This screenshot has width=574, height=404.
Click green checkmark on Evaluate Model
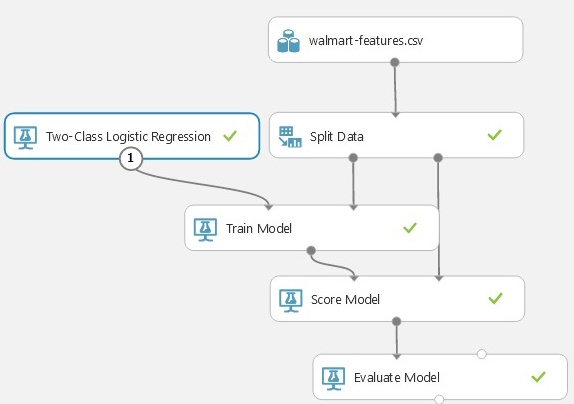pyautogui.click(x=538, y=377)
